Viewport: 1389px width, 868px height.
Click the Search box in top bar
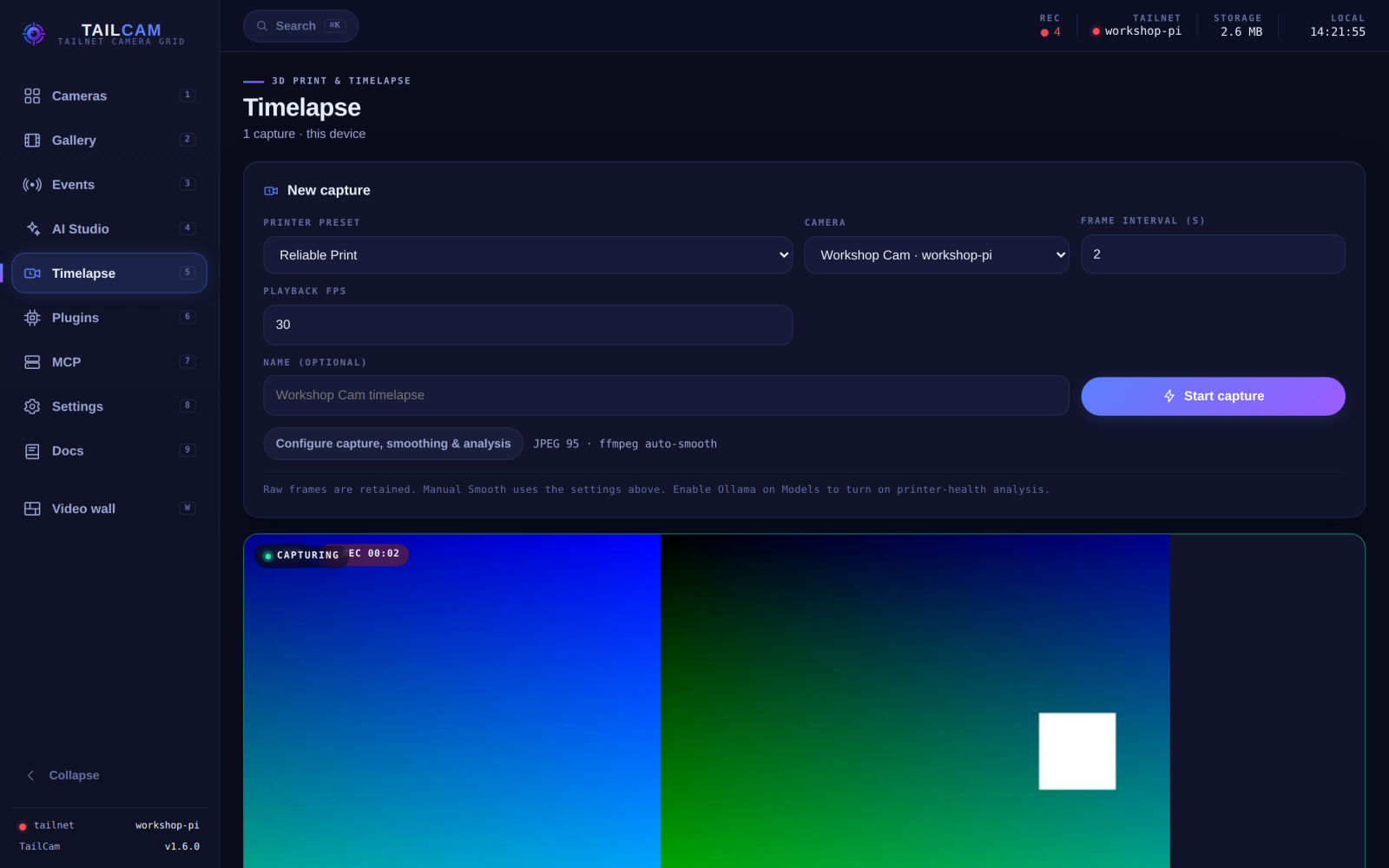coord(300,26)
